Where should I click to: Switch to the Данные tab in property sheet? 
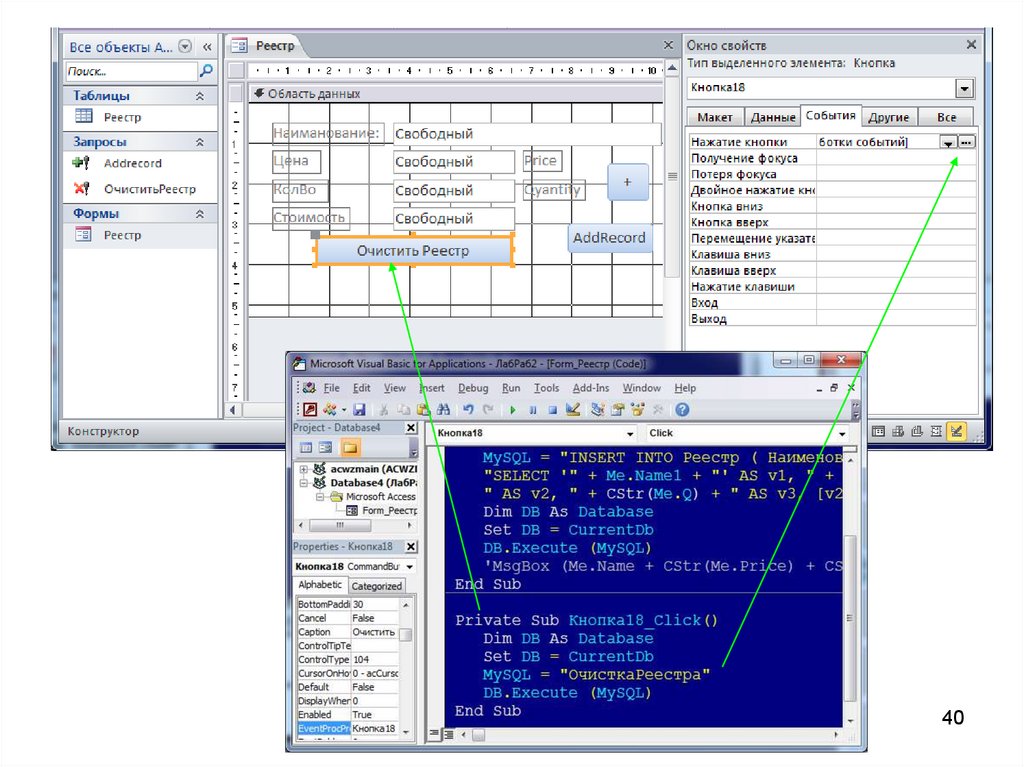[772, 117]
